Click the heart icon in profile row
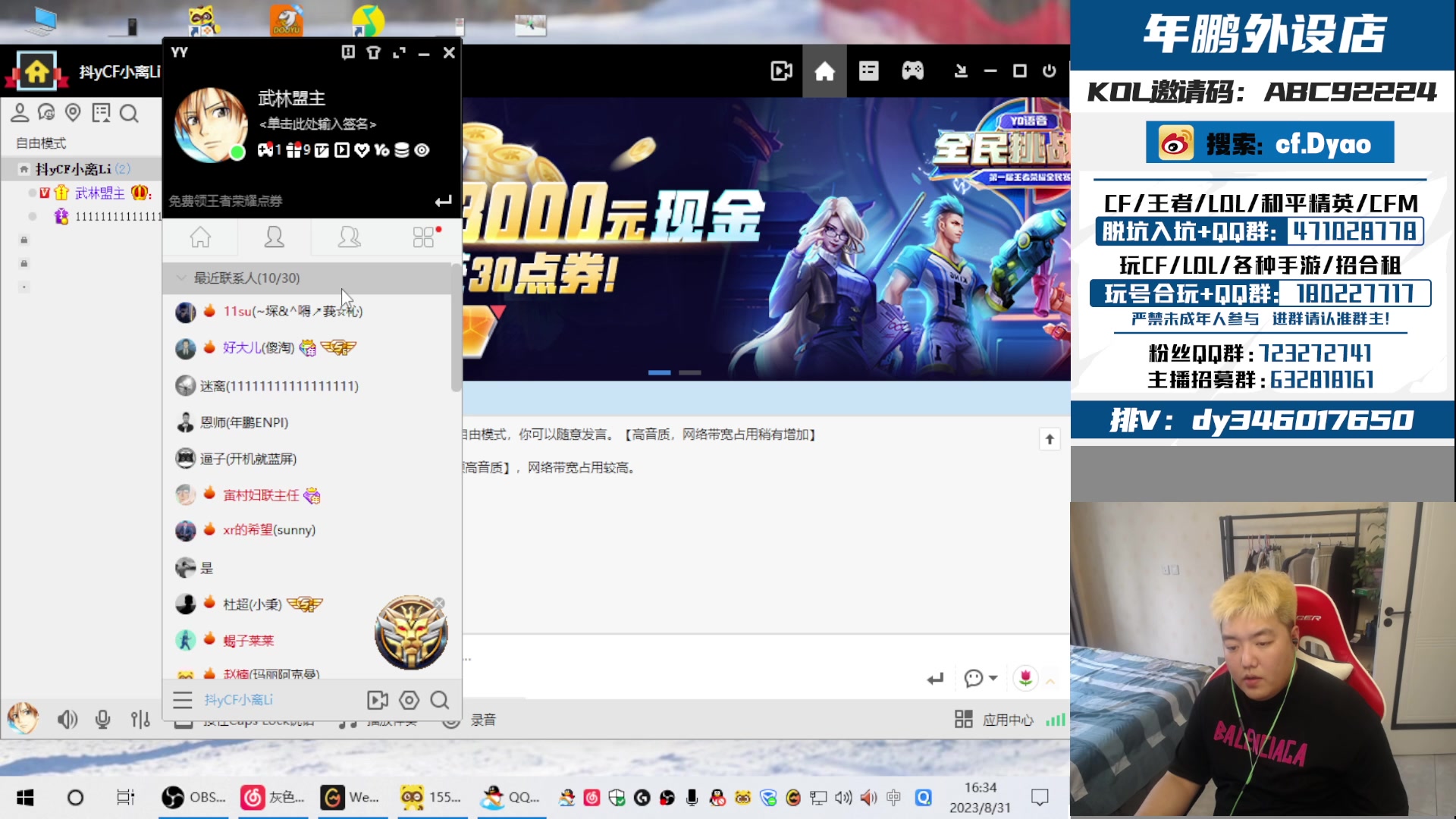1456x819 pixels. (362, 150)
